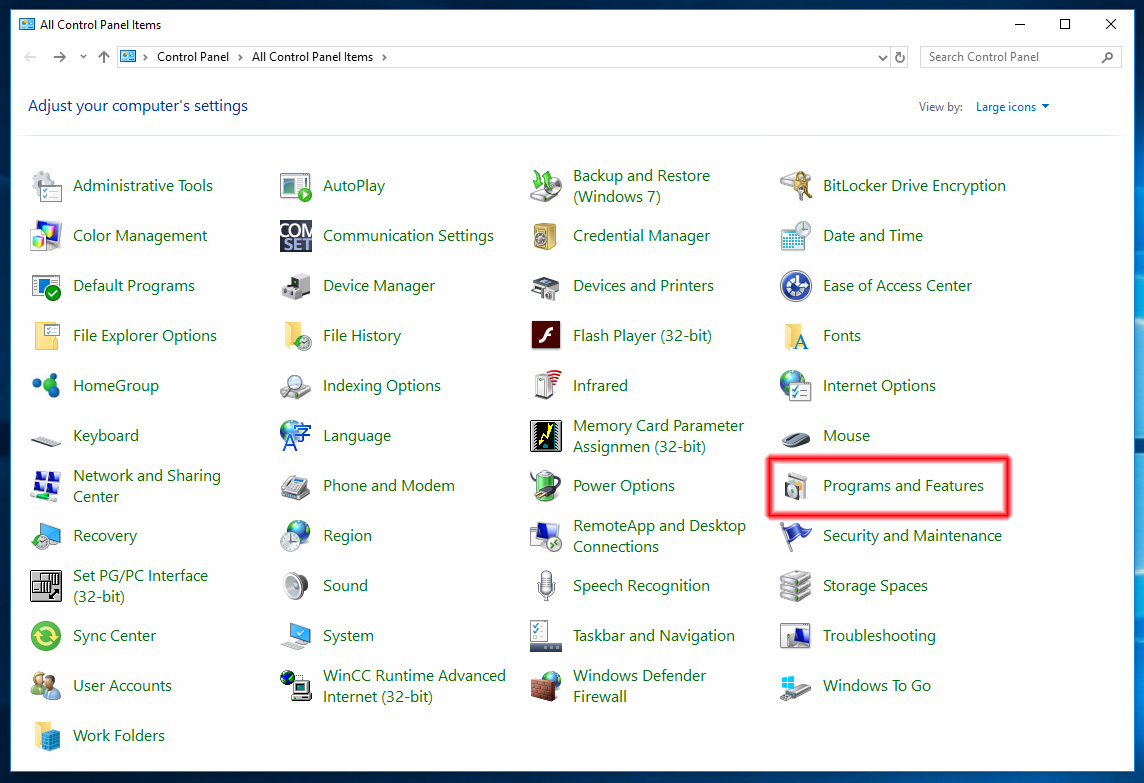Click the Set PG/PC Interface icon
The width and height of the screenshot is (1144, 783).
[x=47, y=586]
